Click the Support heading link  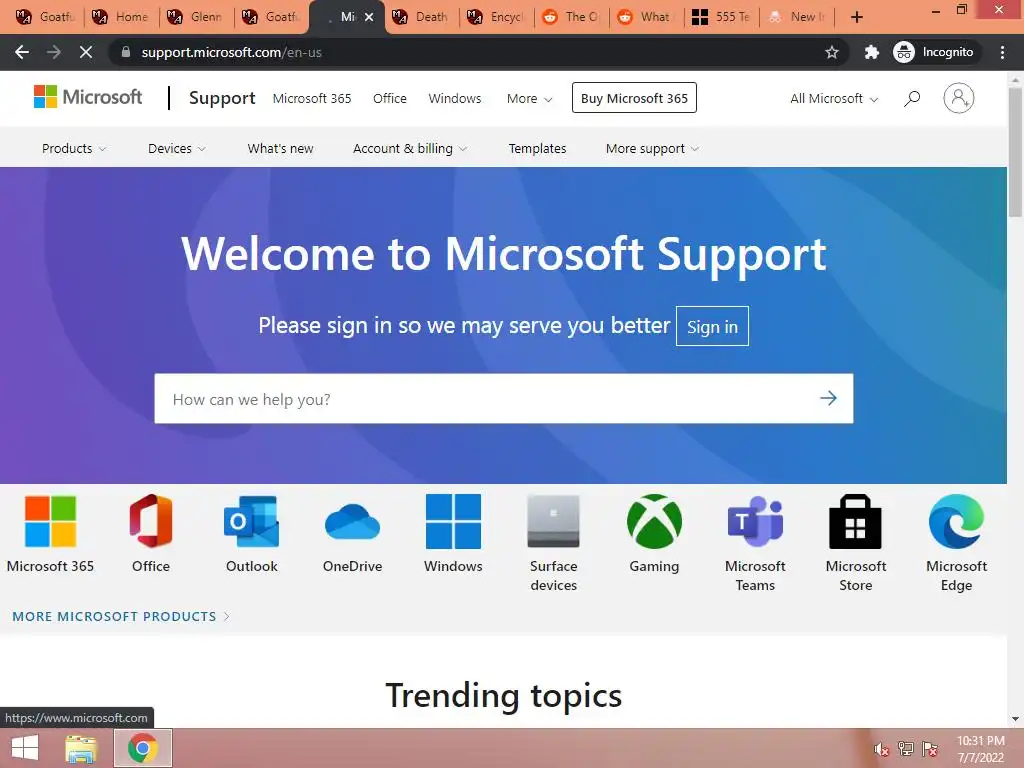(222, 98)
